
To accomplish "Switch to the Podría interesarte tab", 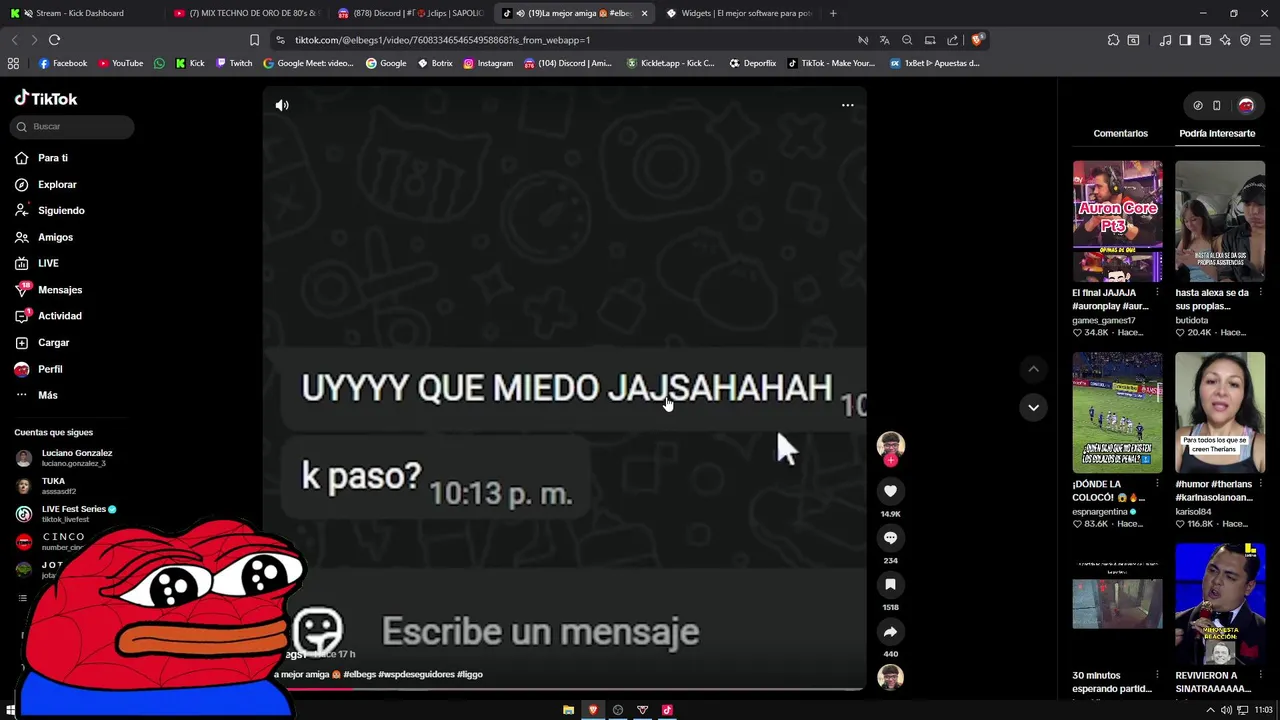I will click(x=1216, y=133).
